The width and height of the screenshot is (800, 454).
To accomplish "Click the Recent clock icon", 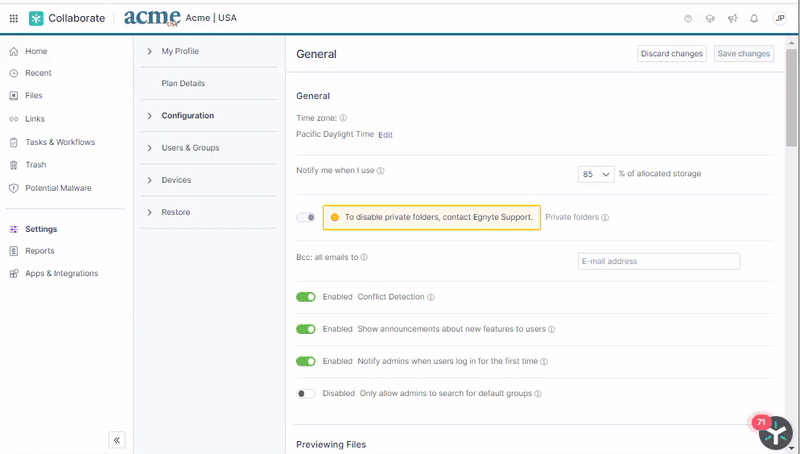I will pyautogui.click(x=14, y=73).
